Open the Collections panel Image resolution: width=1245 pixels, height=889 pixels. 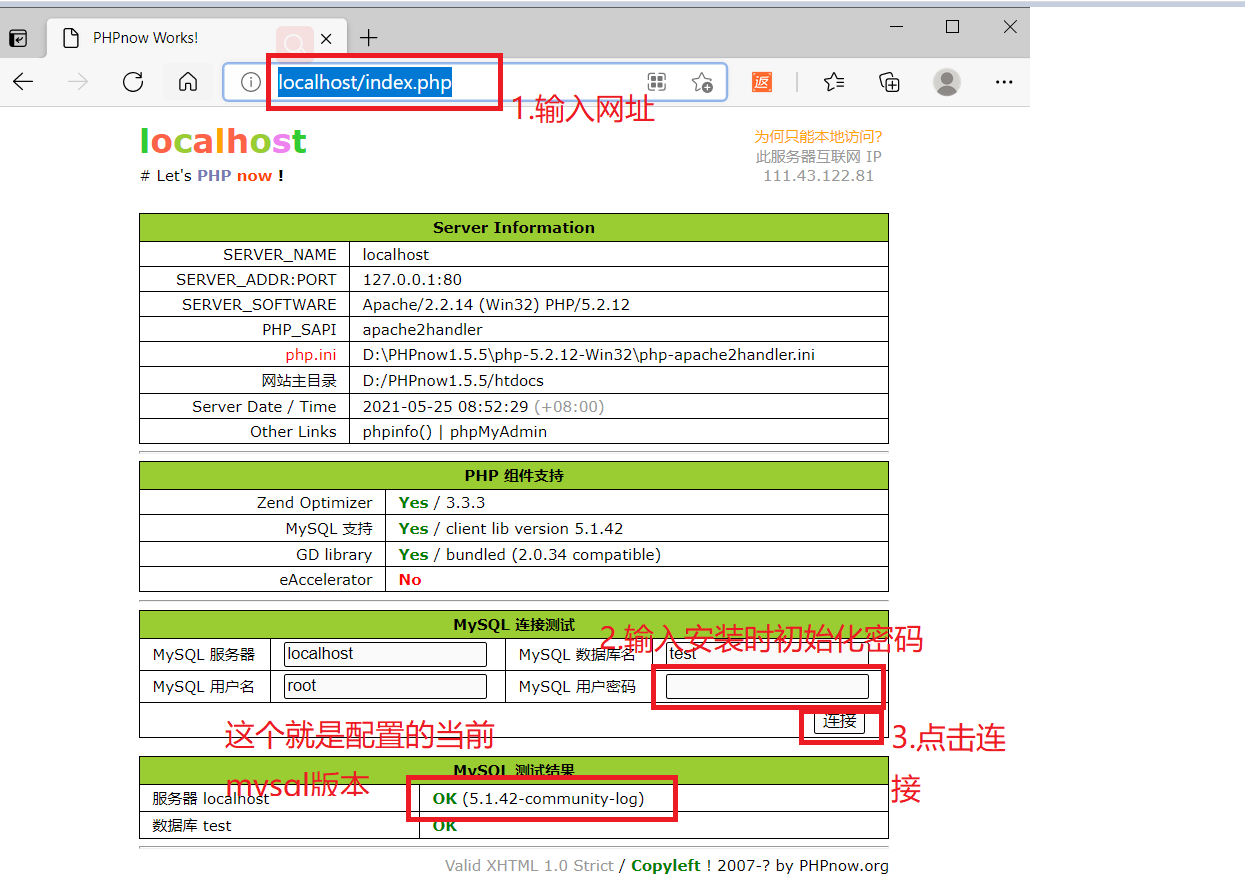(x=889, y=82)
